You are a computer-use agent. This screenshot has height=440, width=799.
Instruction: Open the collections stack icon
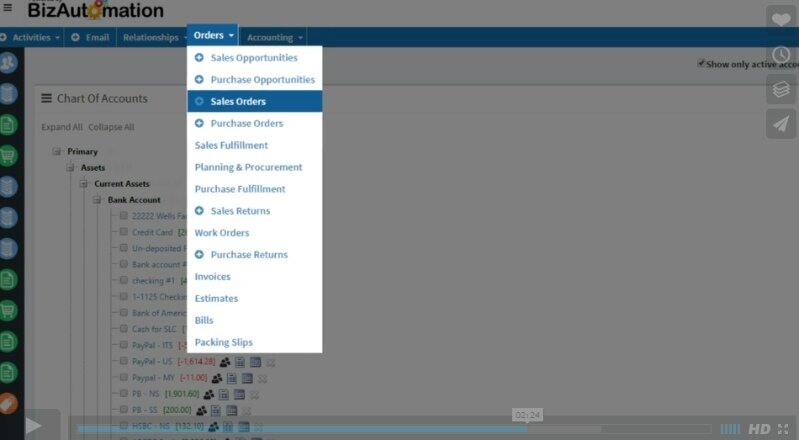point(781,88)
